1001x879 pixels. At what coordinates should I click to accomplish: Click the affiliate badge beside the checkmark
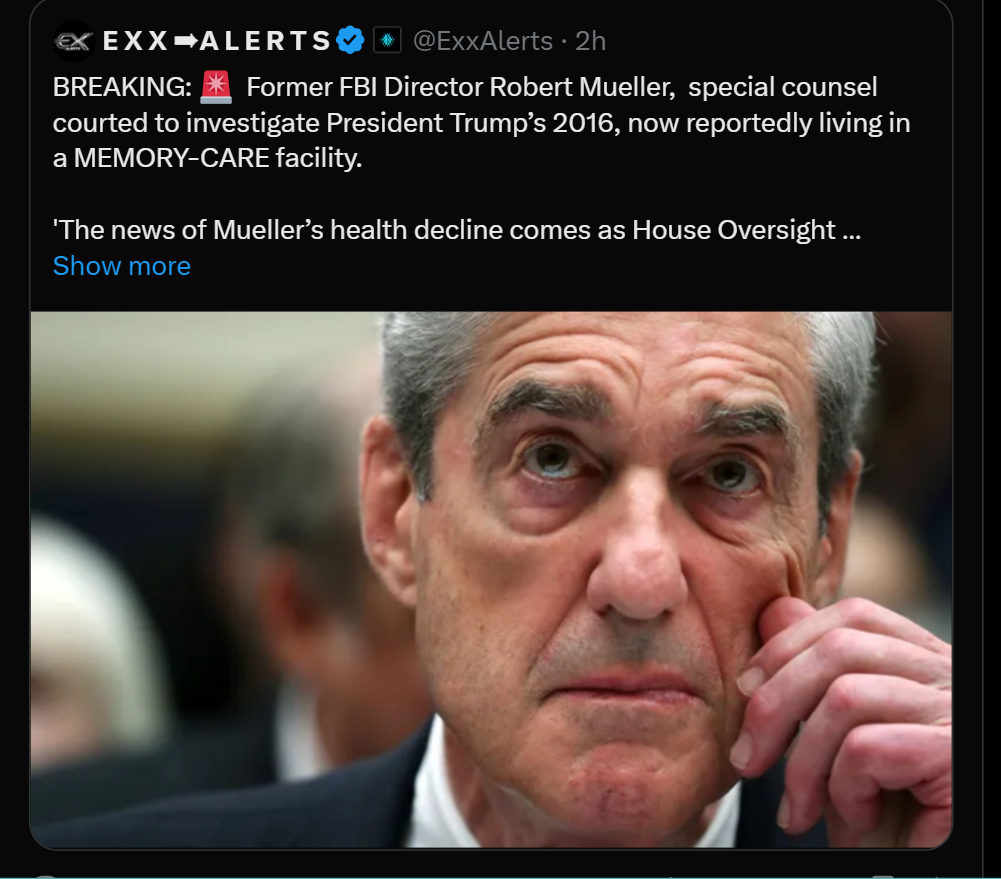coord(387,41)
